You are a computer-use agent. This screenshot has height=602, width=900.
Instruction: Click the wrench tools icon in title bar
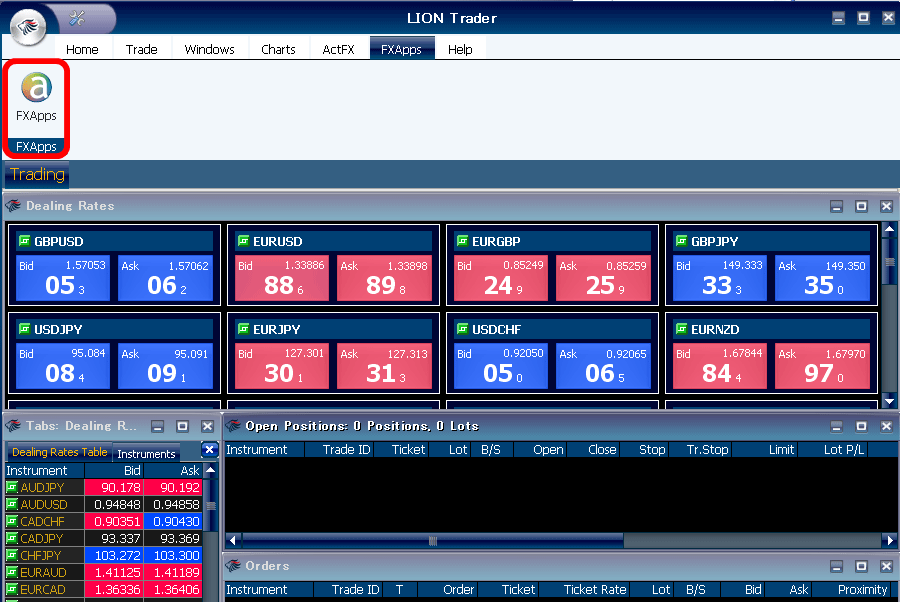tap(78, 19)
